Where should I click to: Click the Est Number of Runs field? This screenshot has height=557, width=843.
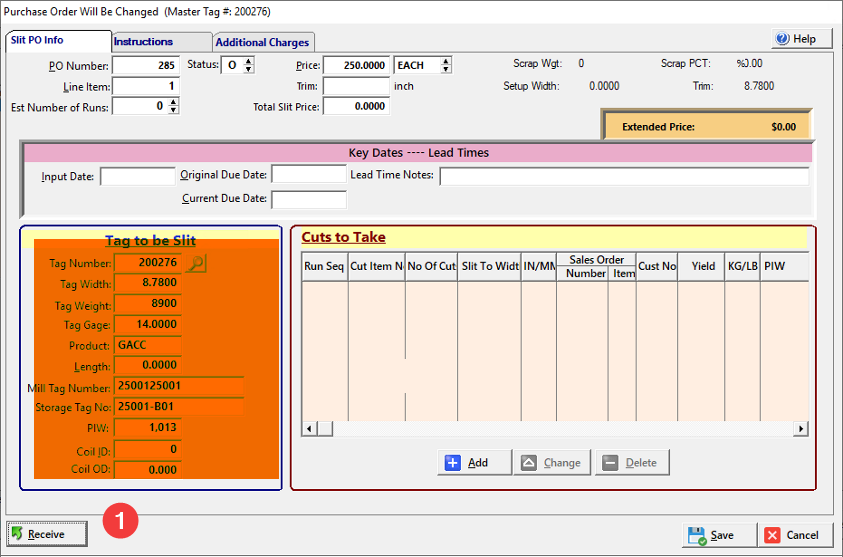[x=140, y=106]
